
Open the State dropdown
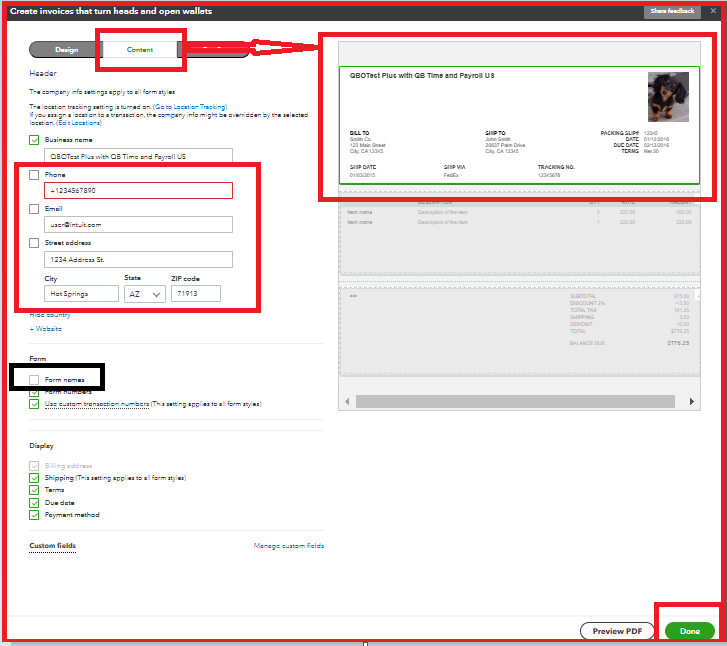pos(145,294)
